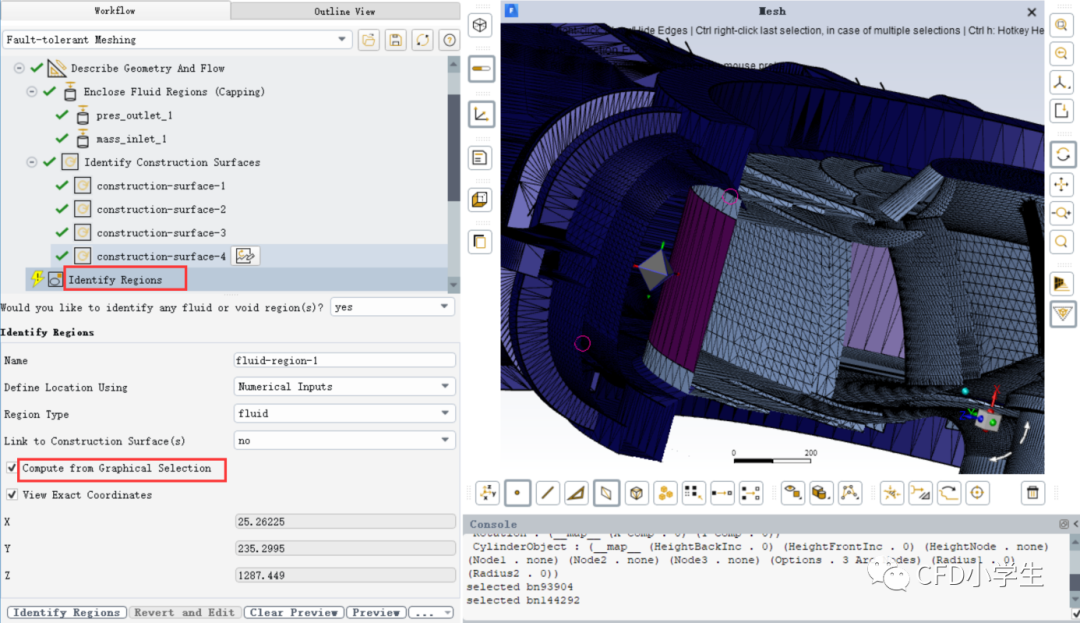Activate the pan view tool
Image resolution: width=1080 pixels, height=623 pixels.
1061,184
